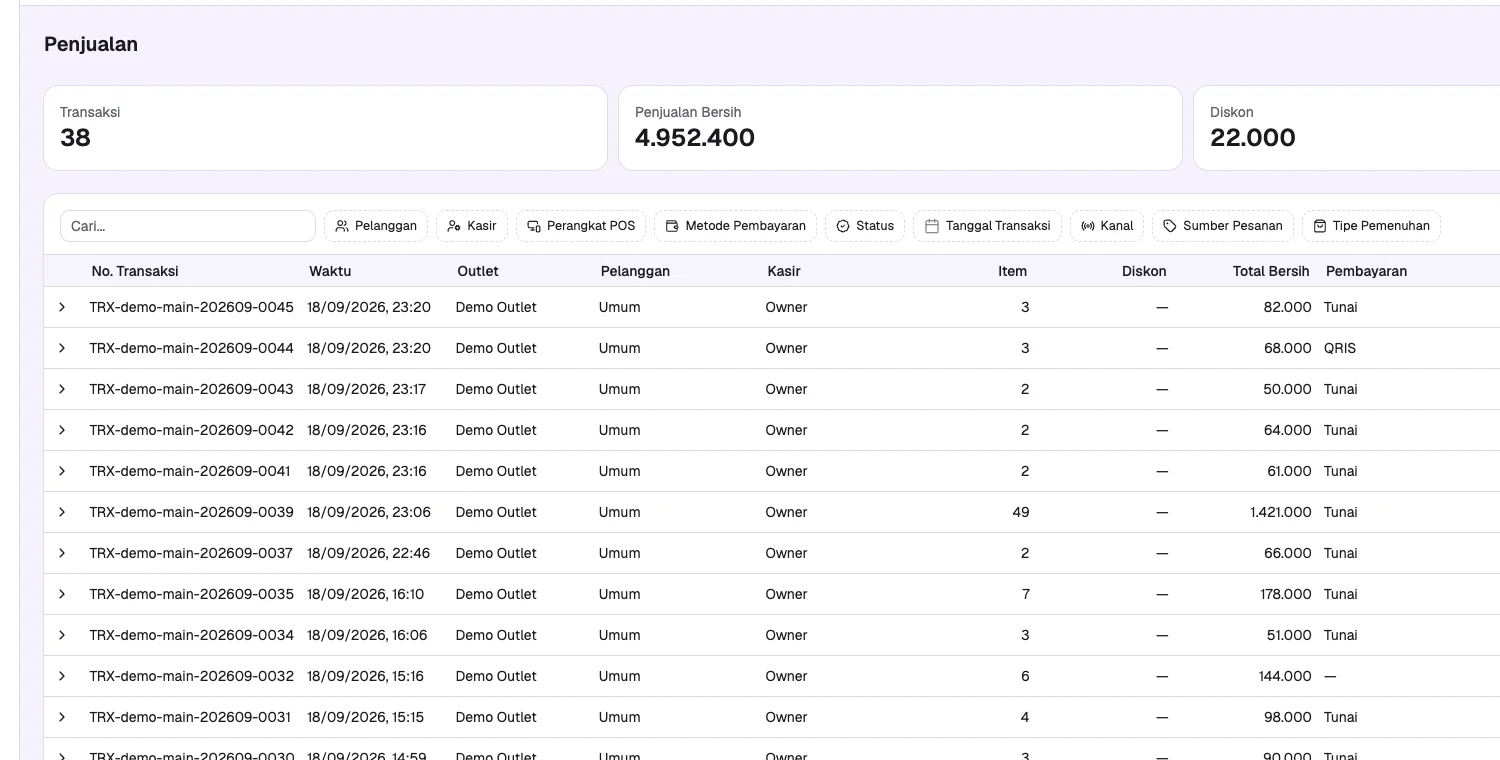Click the Total Bersih column header
The image size is (1500, 760).
[x=1271, y=271]
